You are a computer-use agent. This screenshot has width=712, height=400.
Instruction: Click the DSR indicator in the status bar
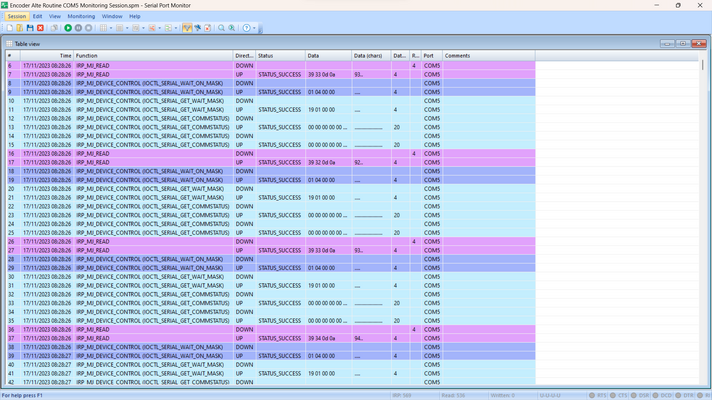[640, 395]
